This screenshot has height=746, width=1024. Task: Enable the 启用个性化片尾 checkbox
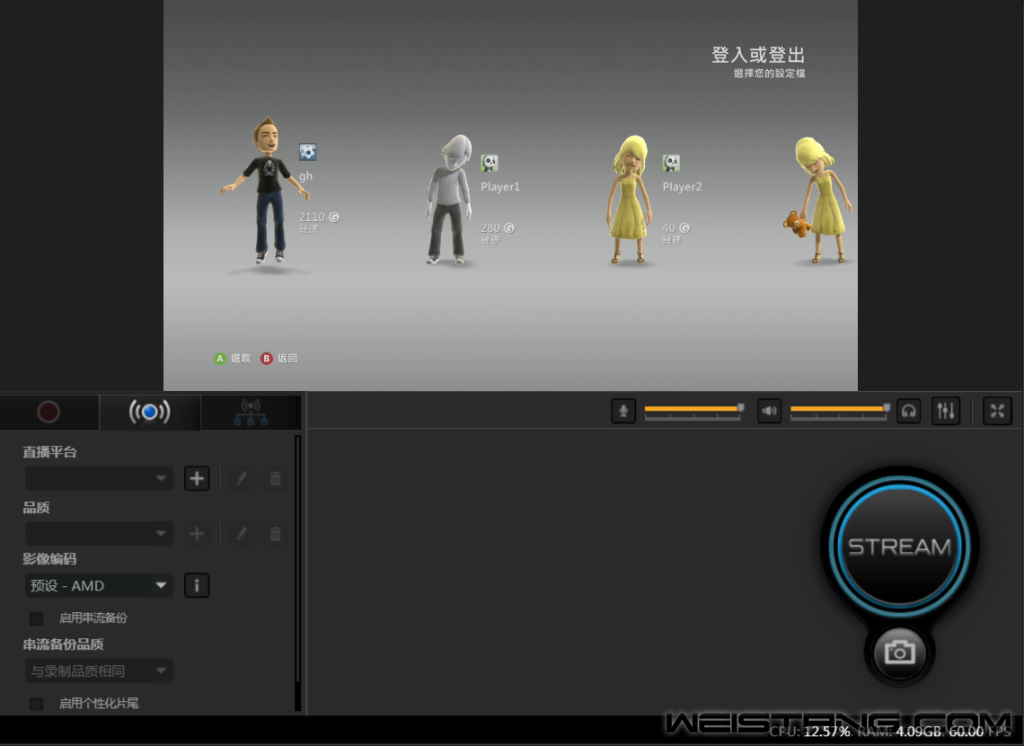[37, 704]
